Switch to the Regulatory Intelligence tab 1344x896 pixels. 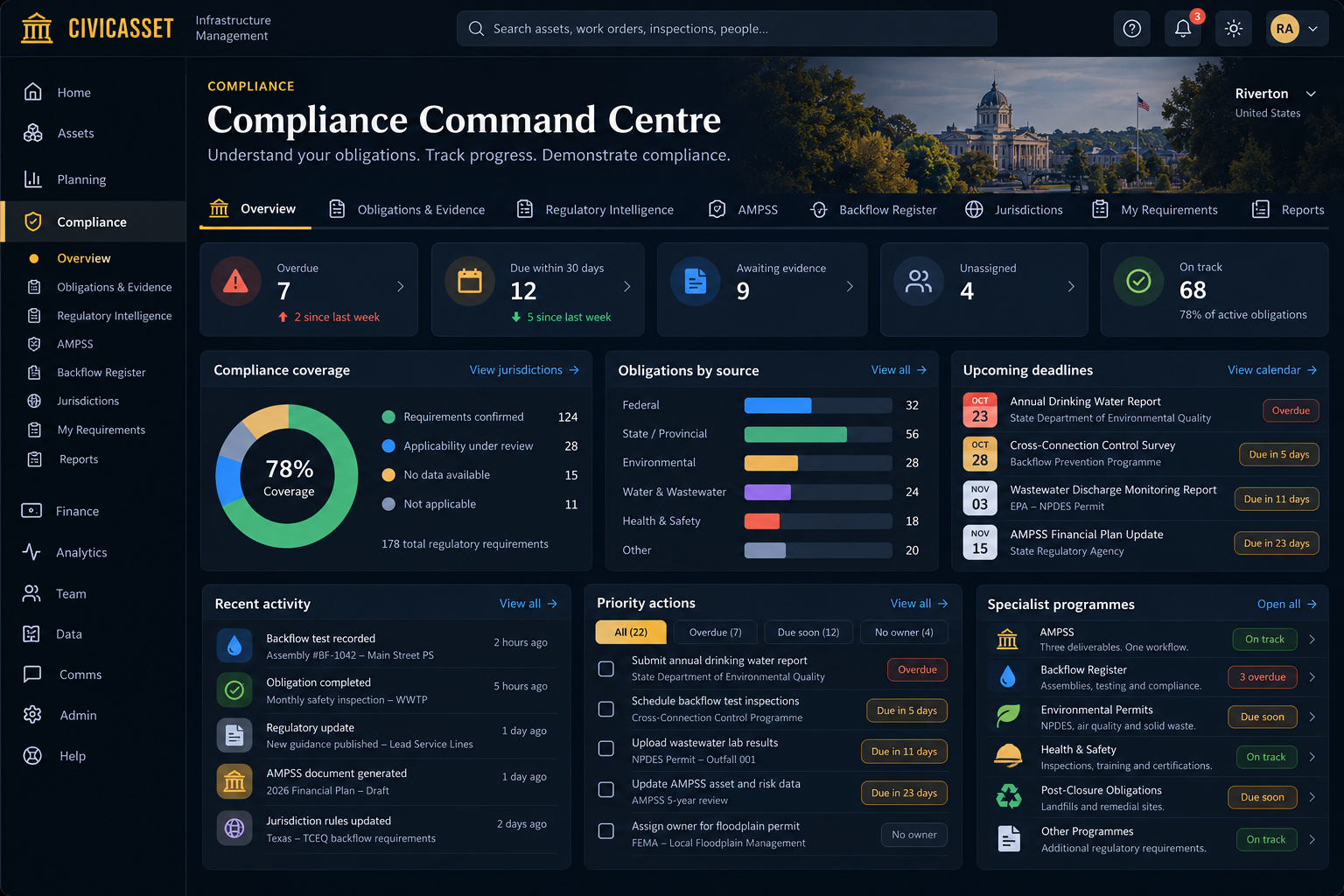(x=595, y=210)
